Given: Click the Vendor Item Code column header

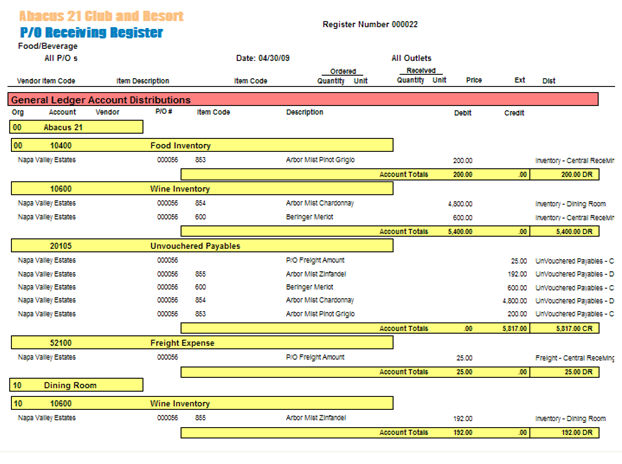Looking at the screenshot, I should tap(46, 81).
